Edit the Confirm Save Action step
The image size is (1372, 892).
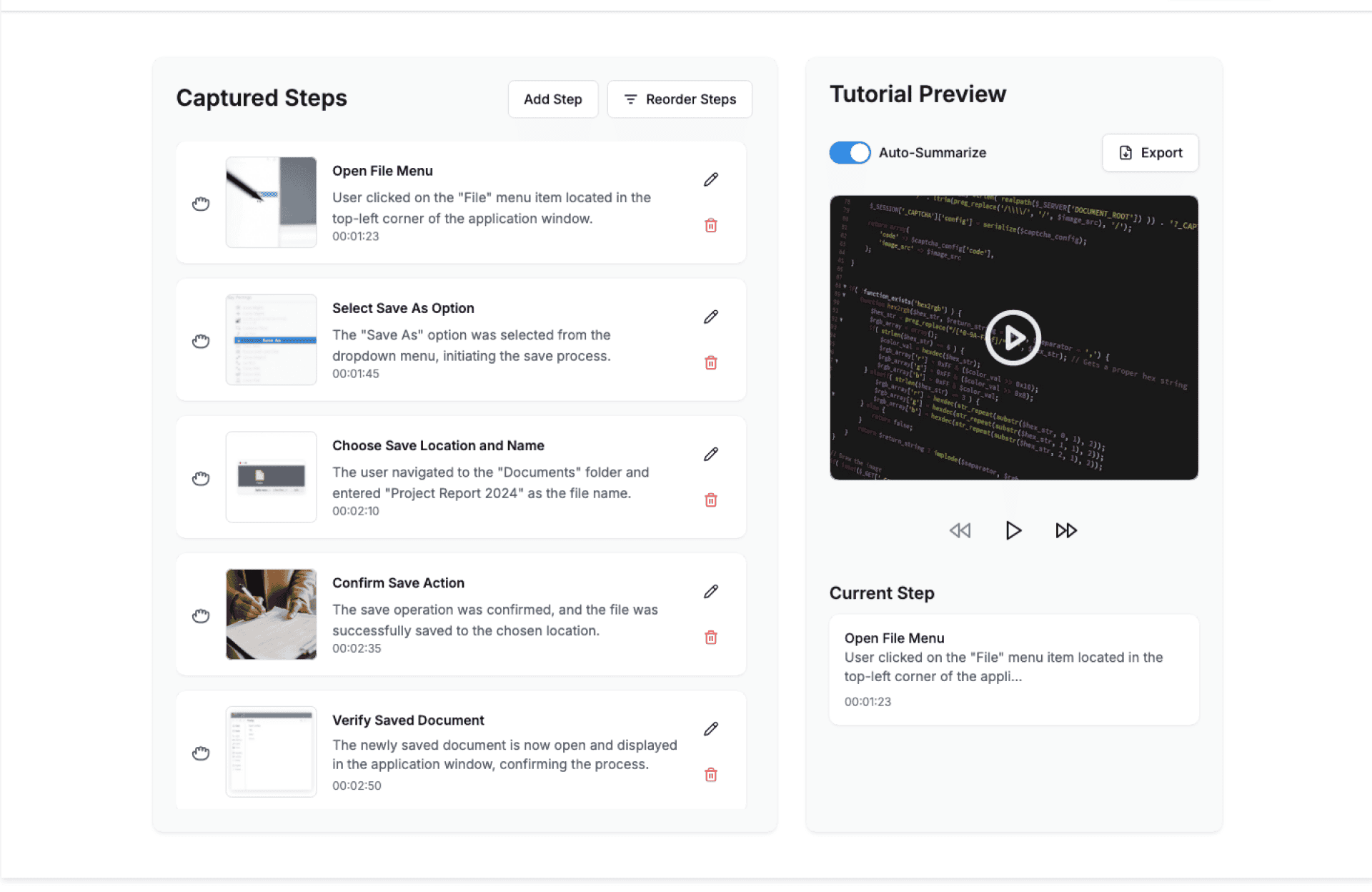(710, 592)
